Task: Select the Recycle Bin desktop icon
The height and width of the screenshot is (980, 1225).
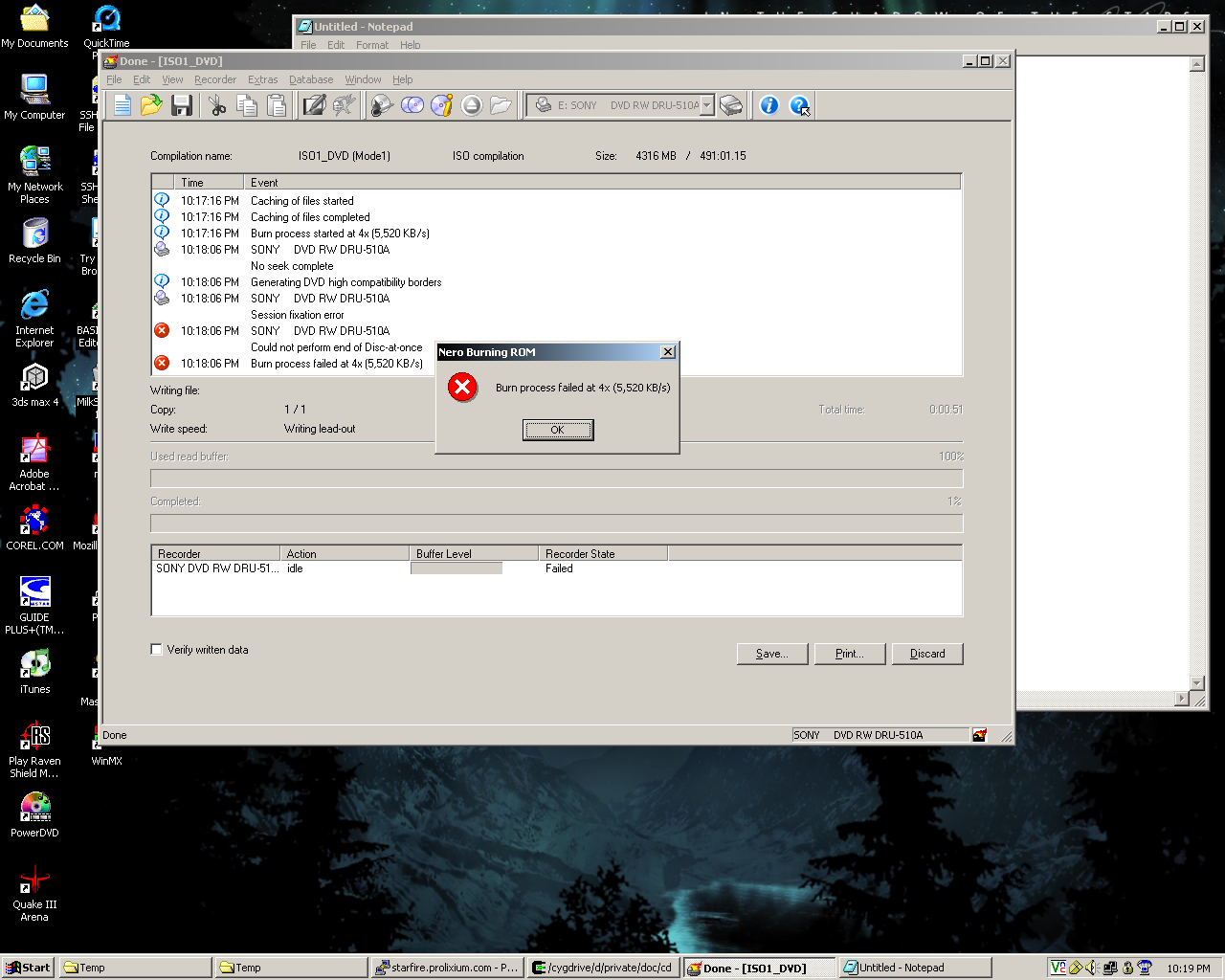Action: [35, 240]
